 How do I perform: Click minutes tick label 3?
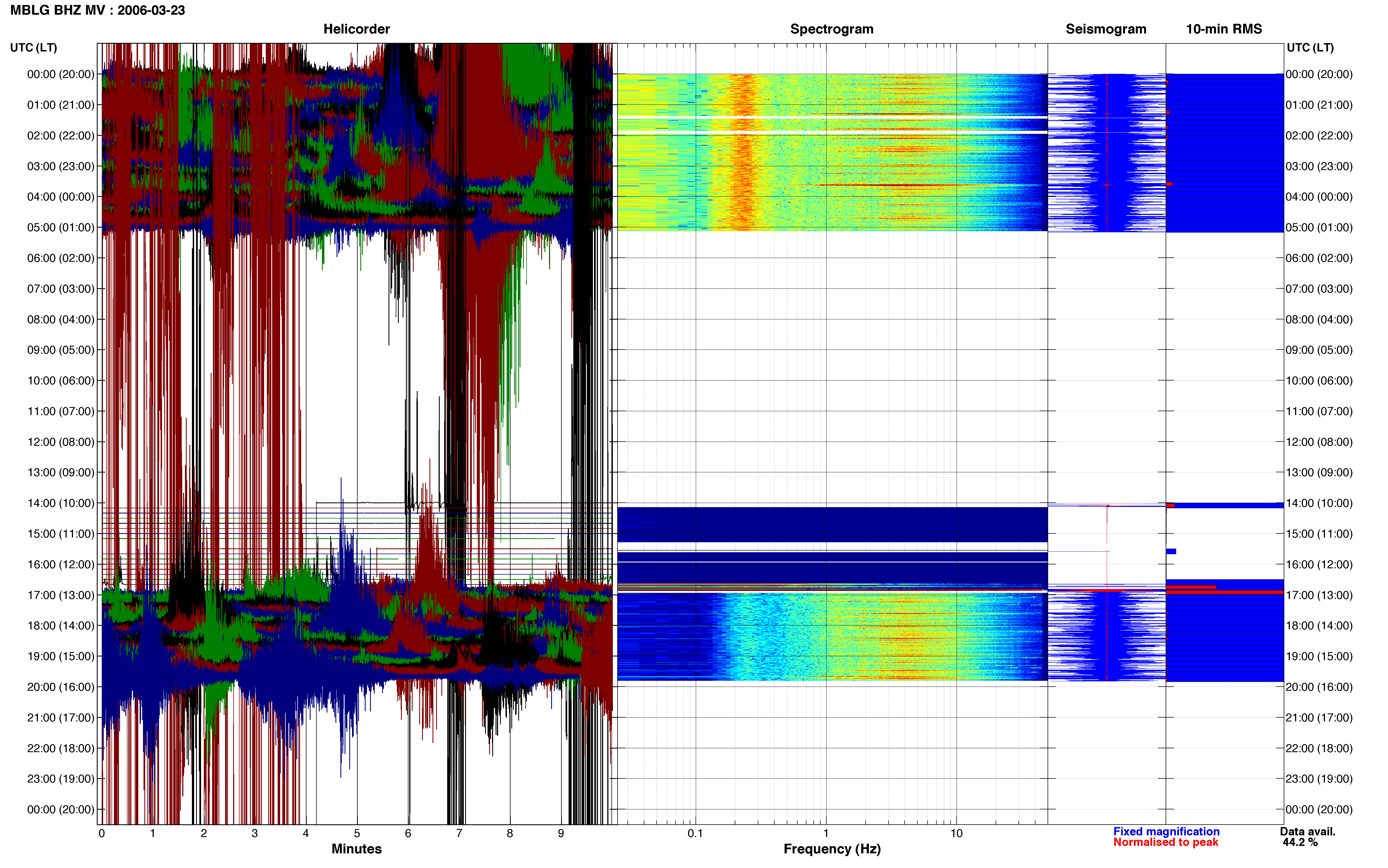[x=255, y=833]
